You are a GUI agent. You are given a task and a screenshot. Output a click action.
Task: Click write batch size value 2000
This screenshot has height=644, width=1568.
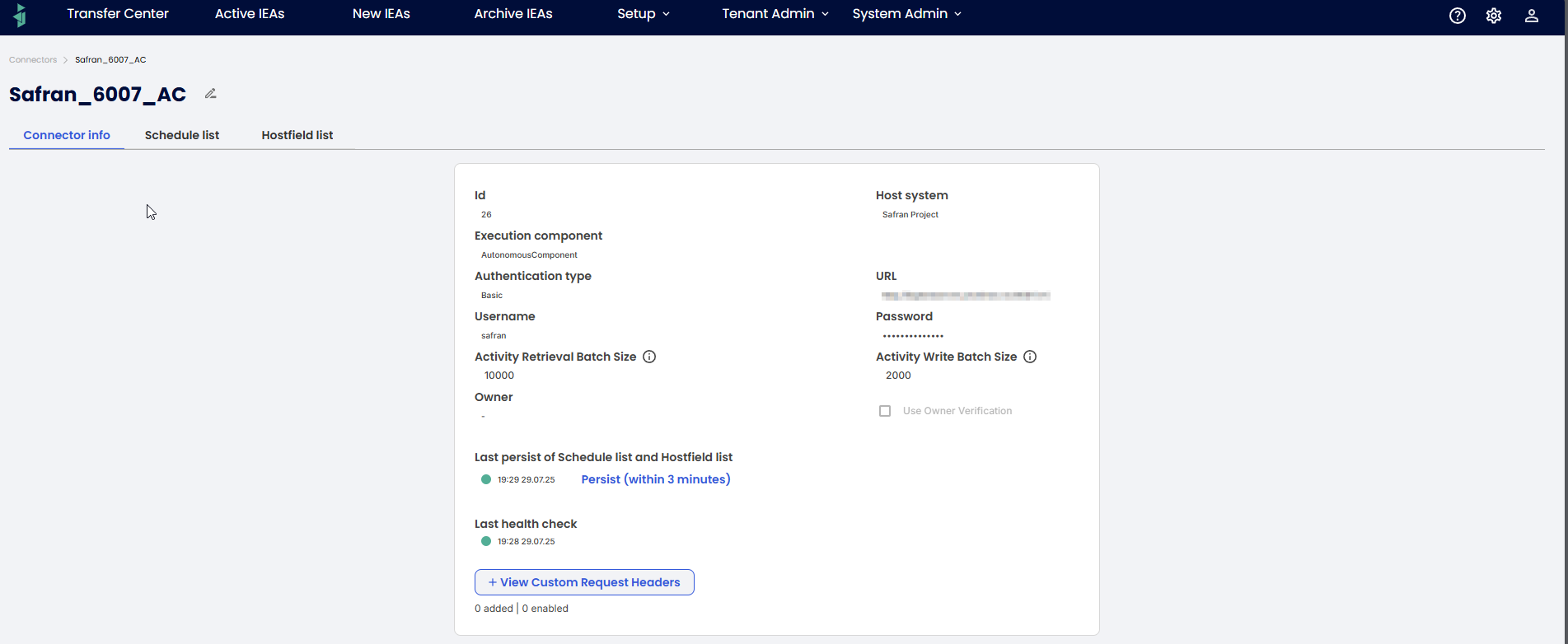[x=898, y=376]
